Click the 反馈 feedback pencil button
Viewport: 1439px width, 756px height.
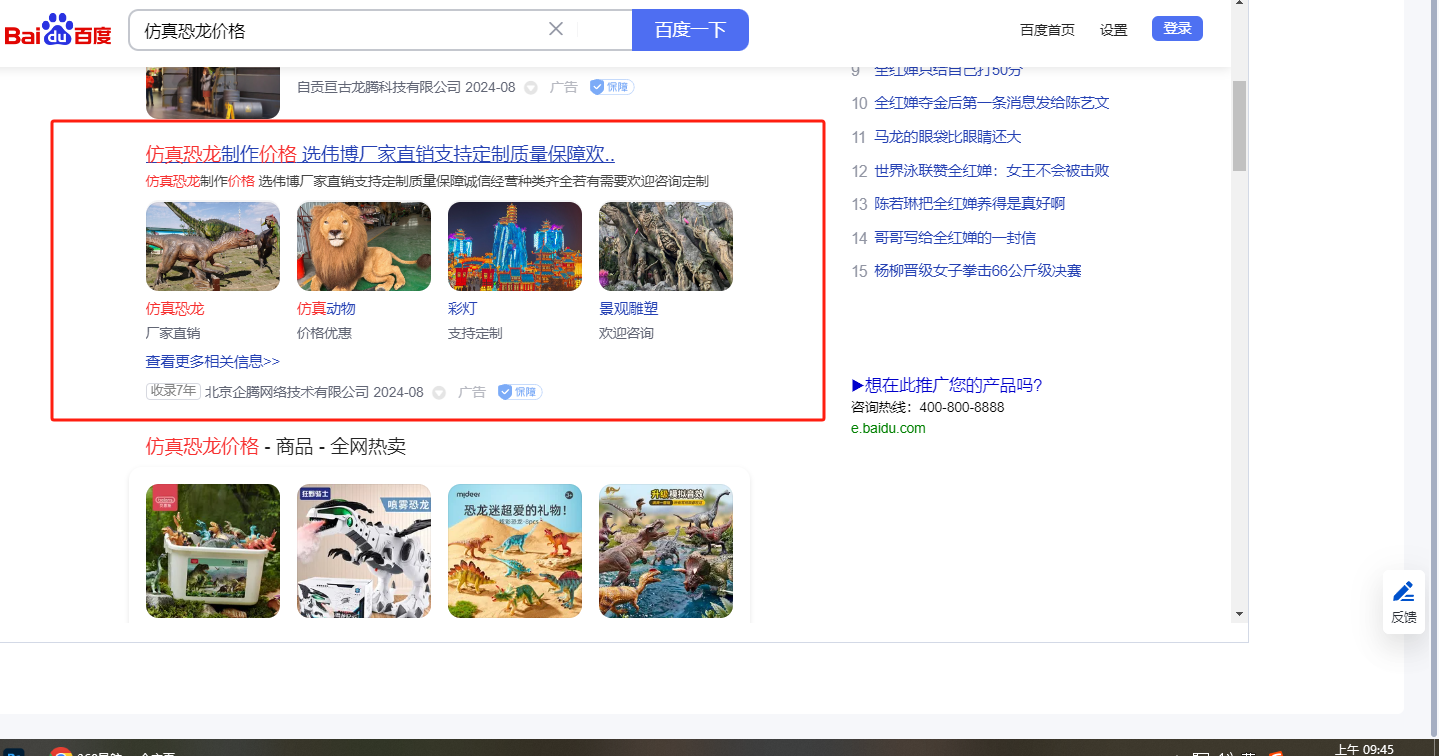tap(1404, 602)
